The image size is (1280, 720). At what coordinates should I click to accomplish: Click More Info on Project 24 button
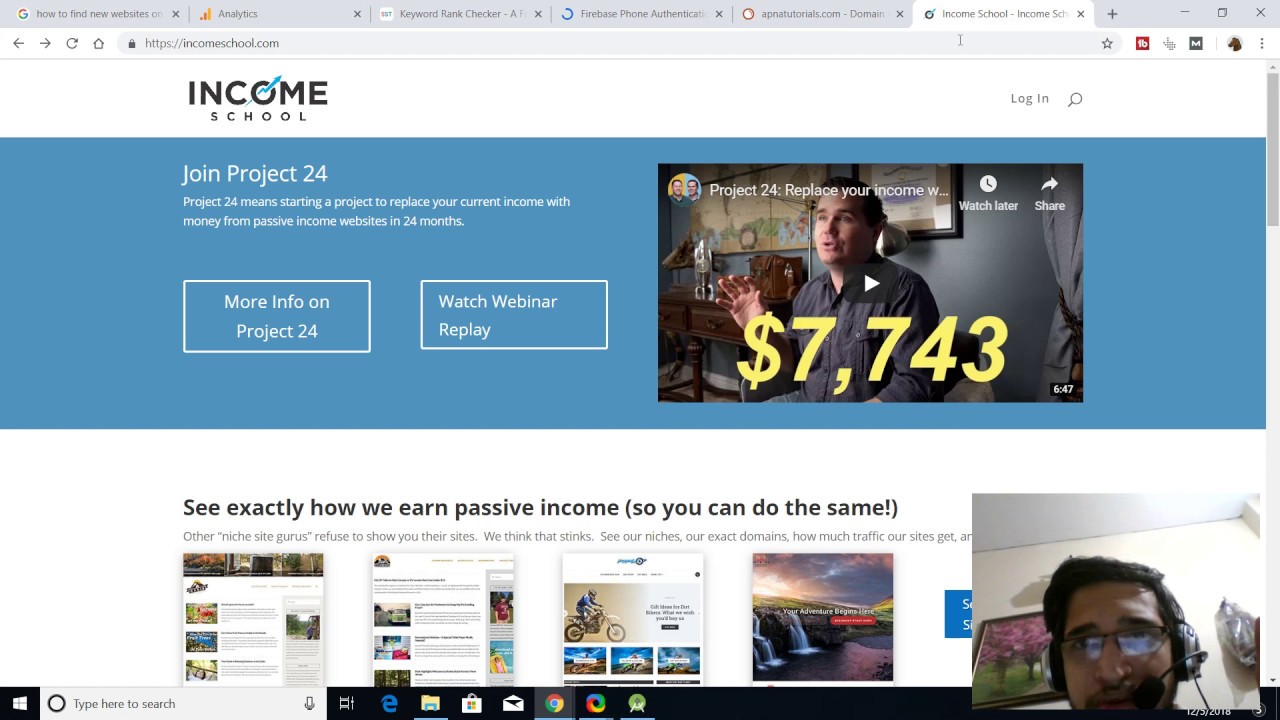pyautogui.click(x=277, y=316)
